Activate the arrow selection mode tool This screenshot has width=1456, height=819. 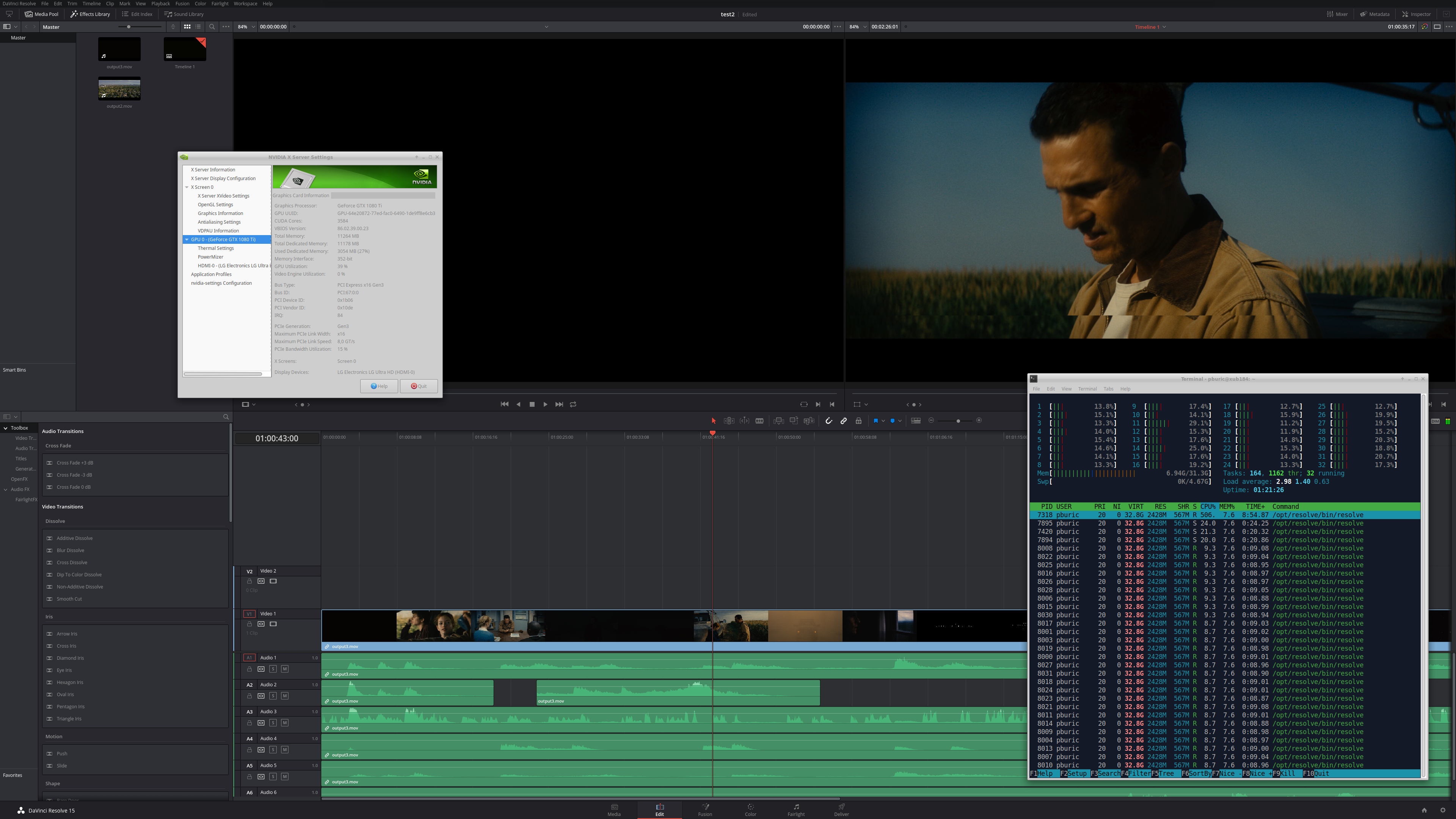coord(713,420)
